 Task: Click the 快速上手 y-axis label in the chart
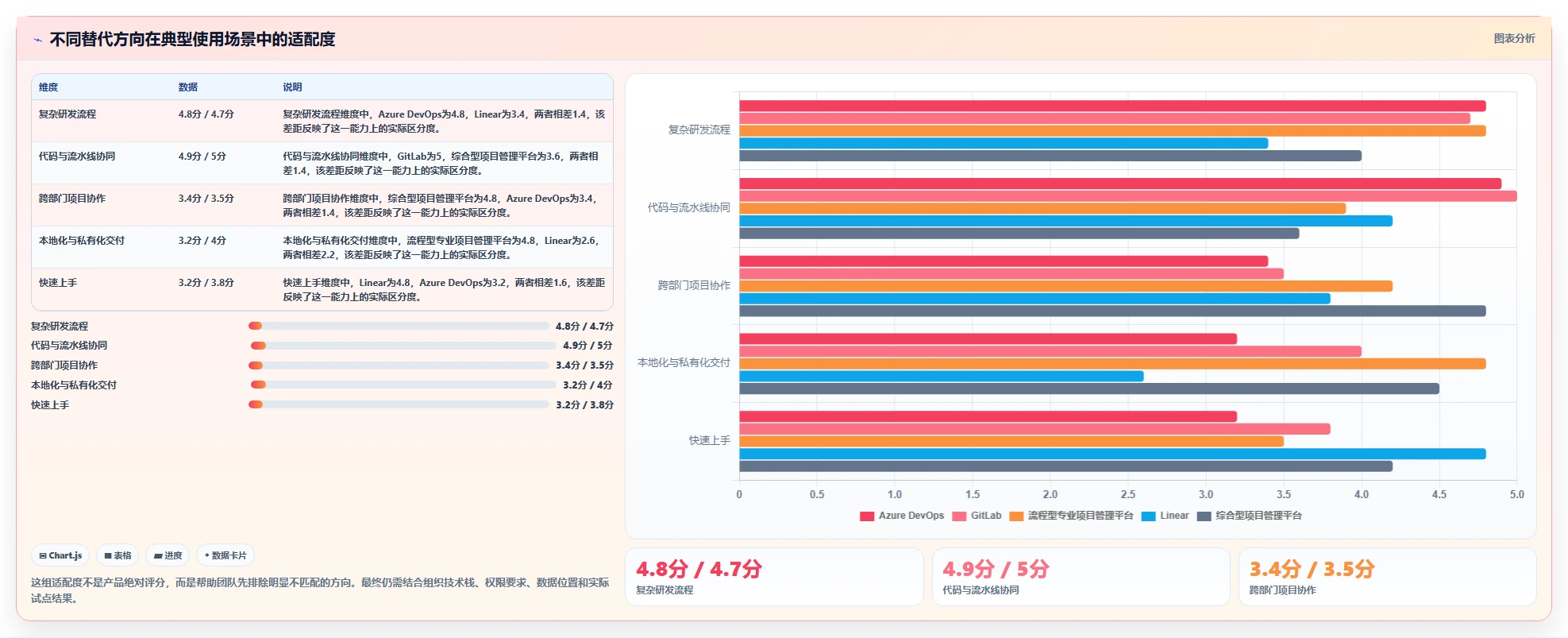coord(709,440)
